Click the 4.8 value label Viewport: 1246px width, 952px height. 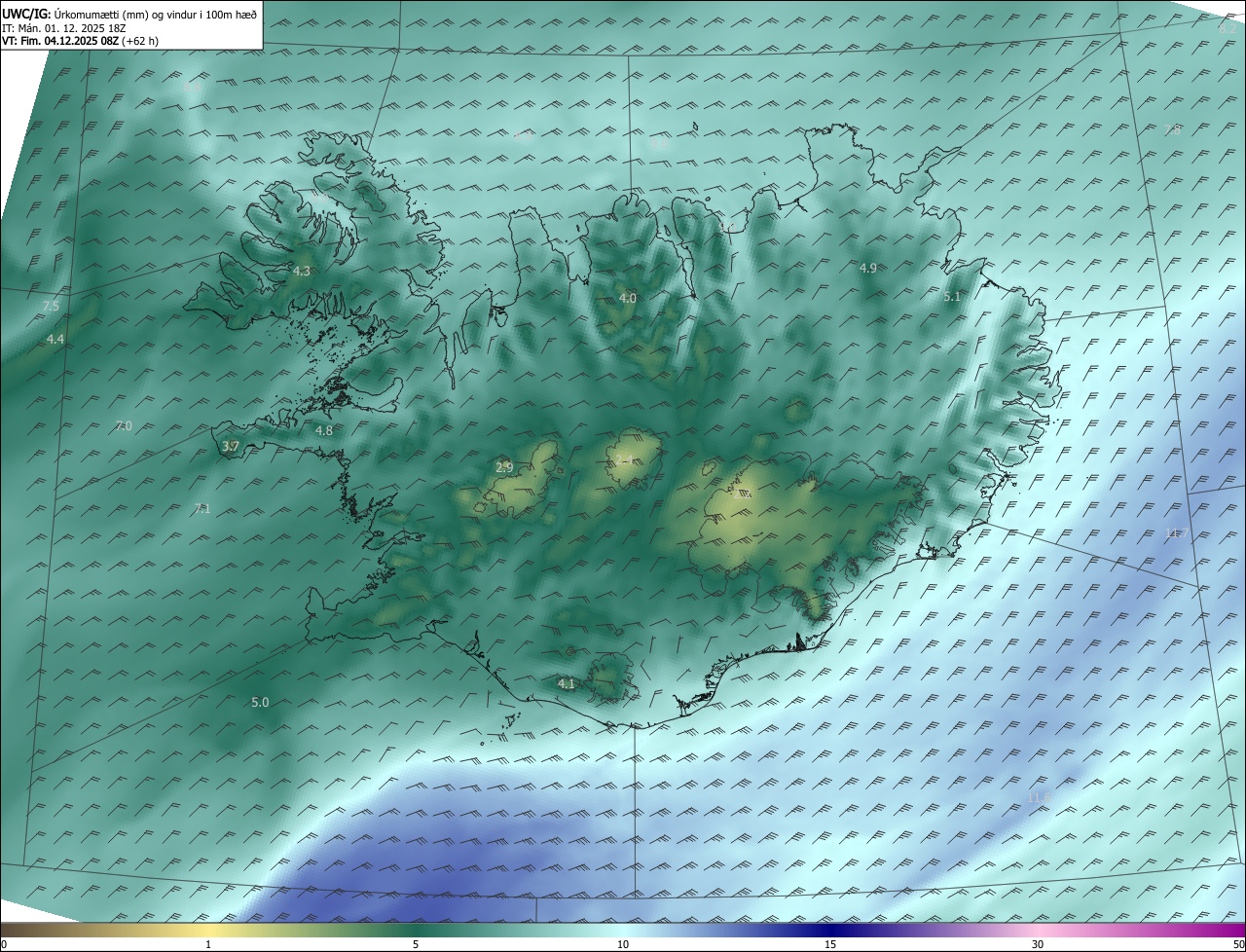pos(324,430)
